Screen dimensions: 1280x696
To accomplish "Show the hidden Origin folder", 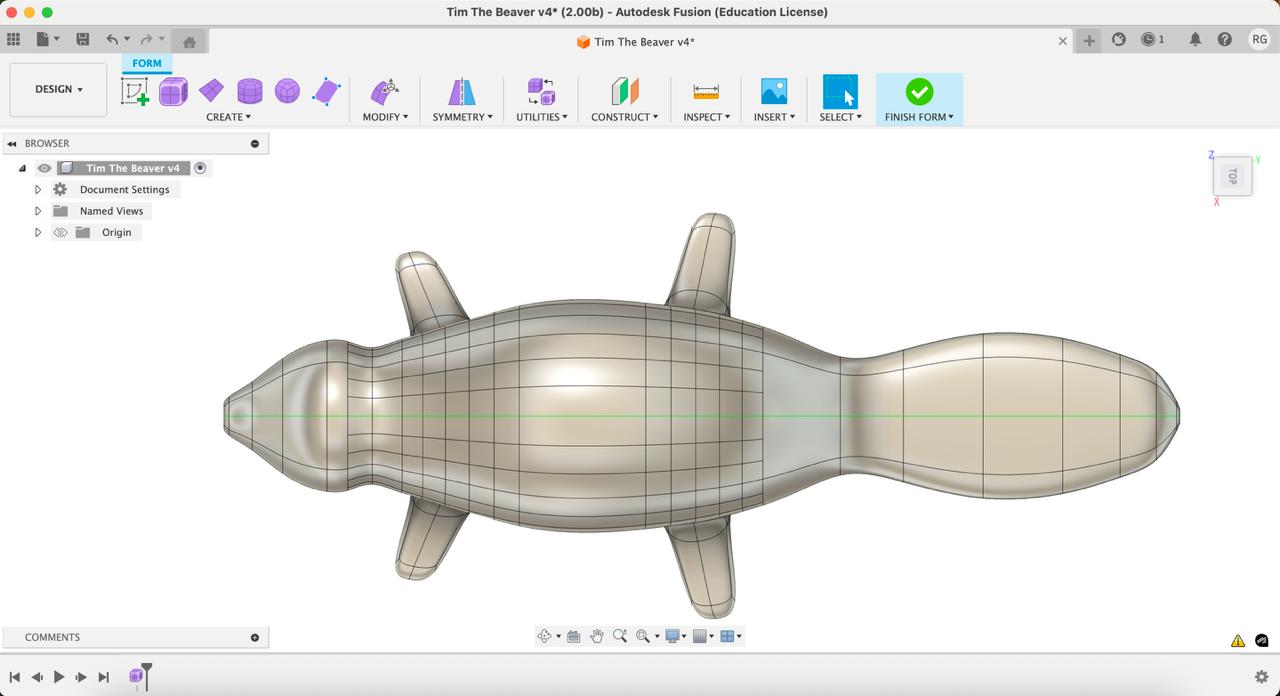I will [60, 232].
